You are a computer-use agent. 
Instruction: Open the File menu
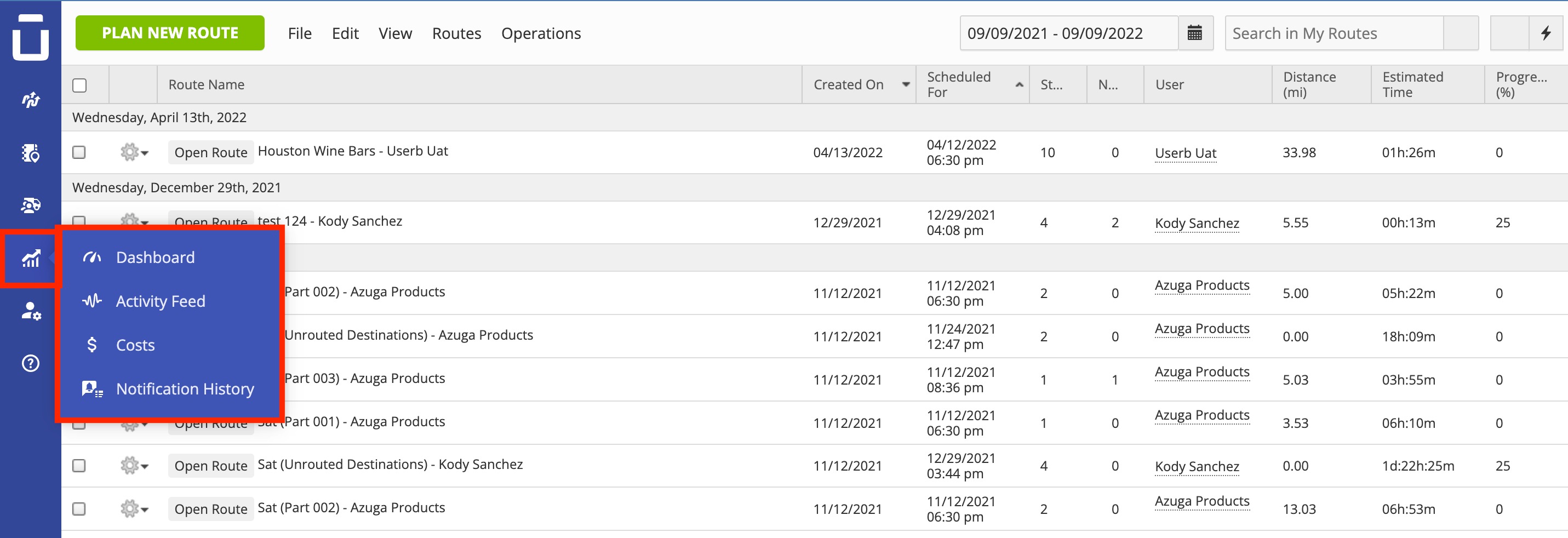tap(300, 33)
